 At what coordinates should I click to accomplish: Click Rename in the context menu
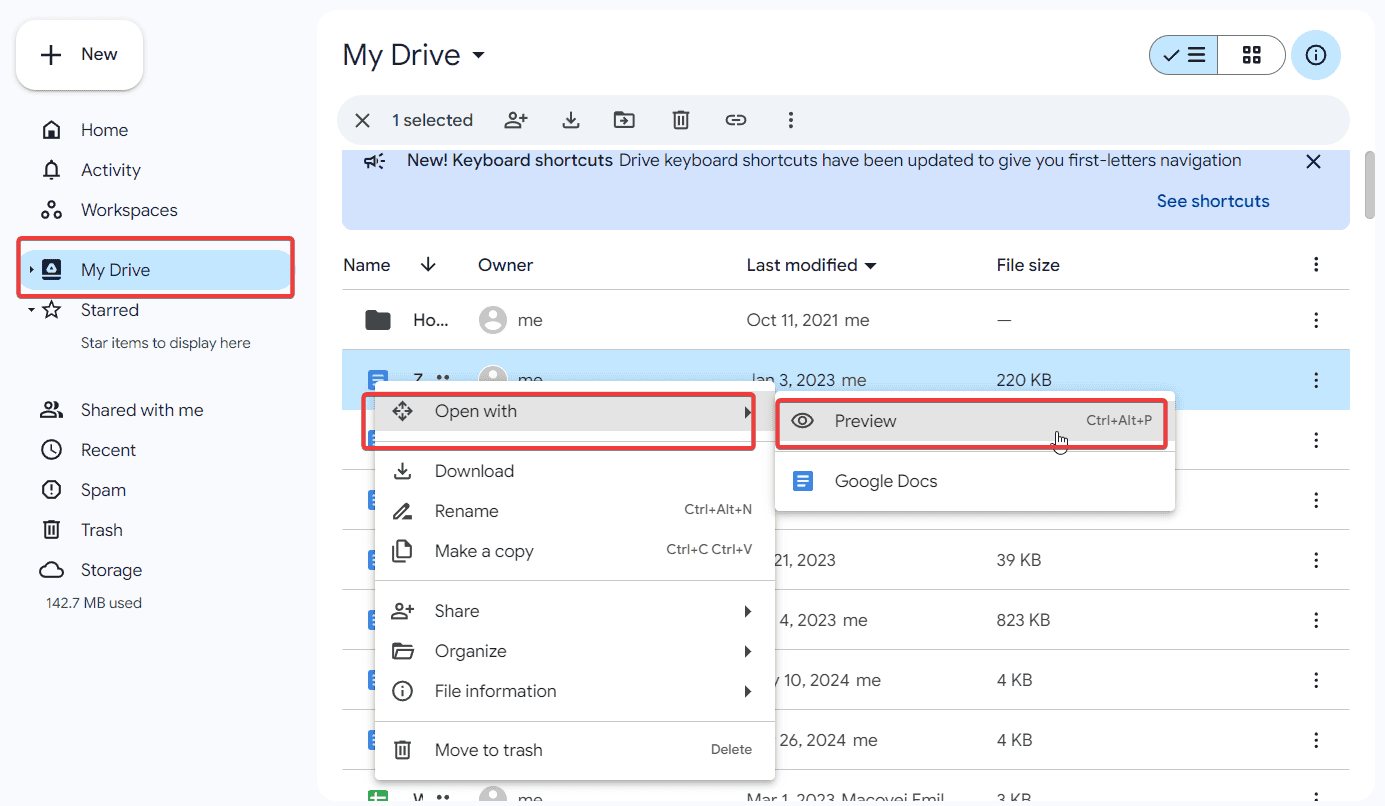pos(466,510)
